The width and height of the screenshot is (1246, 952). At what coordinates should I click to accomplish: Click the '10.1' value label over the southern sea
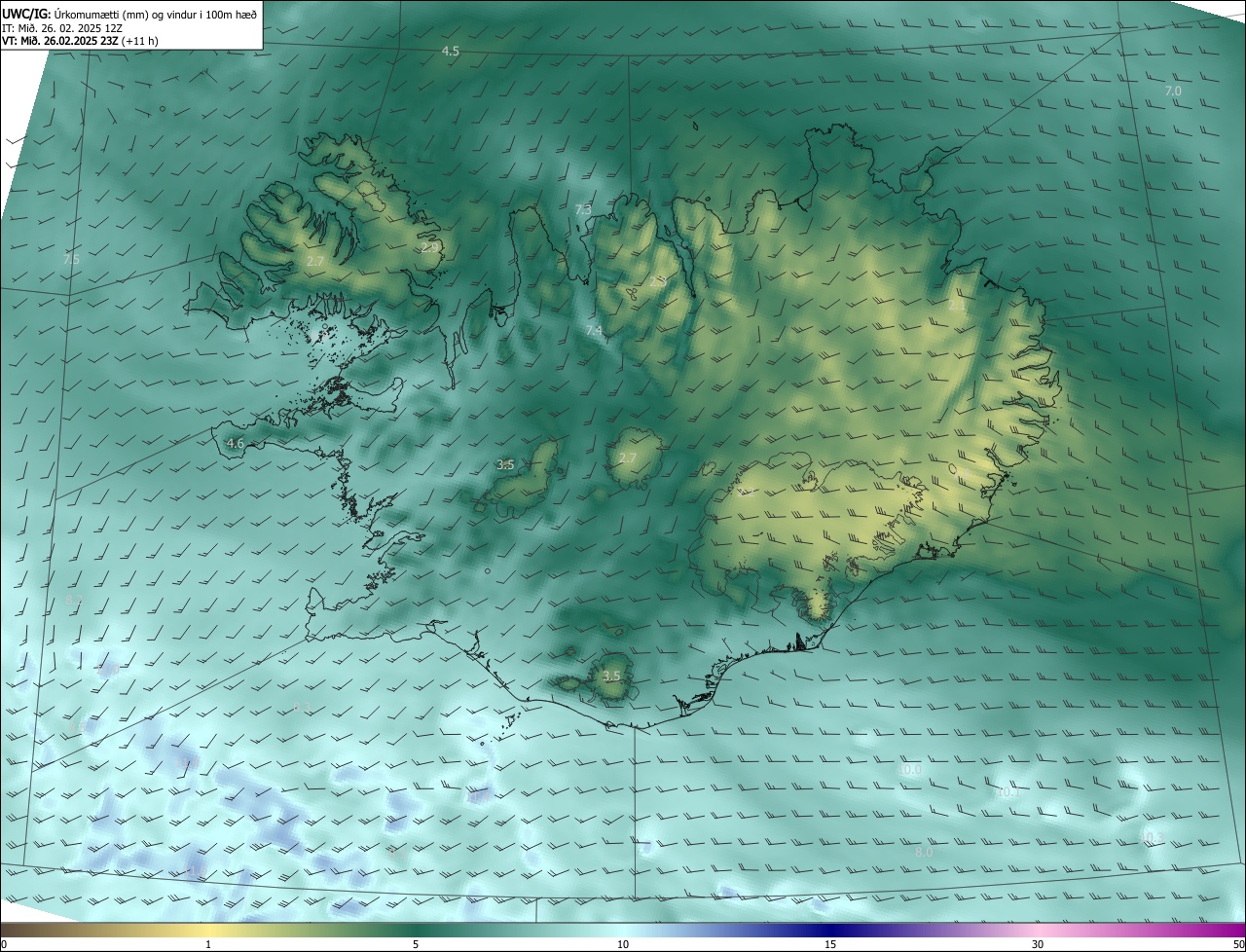coord(1009,792)
